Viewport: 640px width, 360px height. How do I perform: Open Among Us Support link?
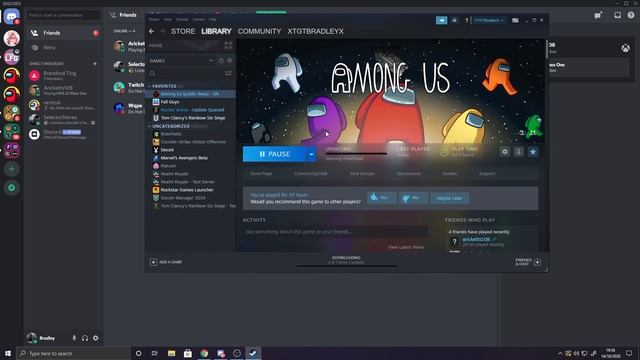pyautogui.click(x=487, y=173)
